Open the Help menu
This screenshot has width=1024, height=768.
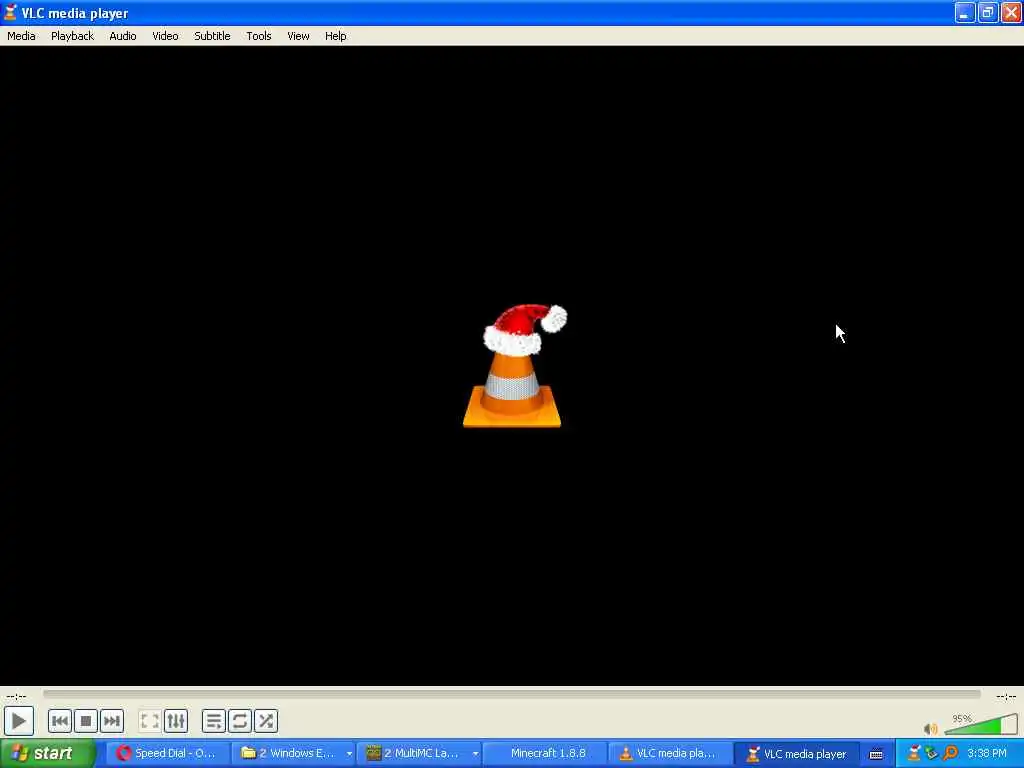336,36
